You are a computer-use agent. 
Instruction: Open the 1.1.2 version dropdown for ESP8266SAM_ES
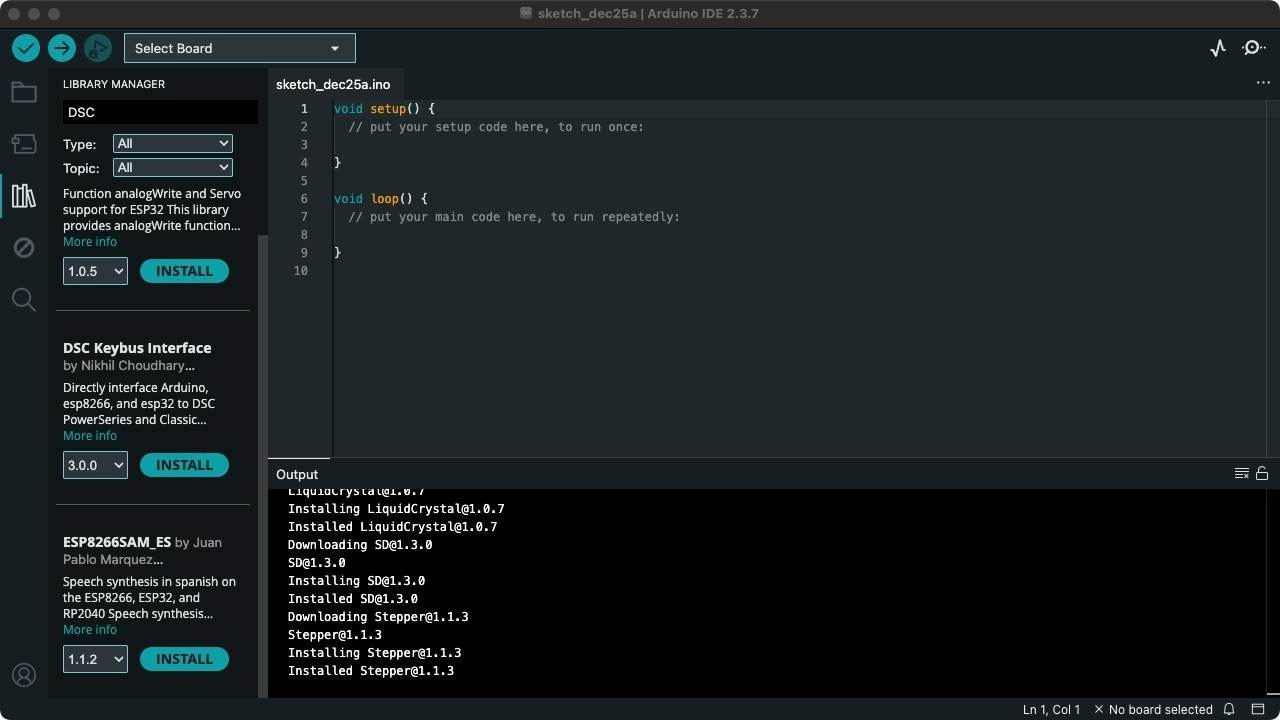[95, 659]
